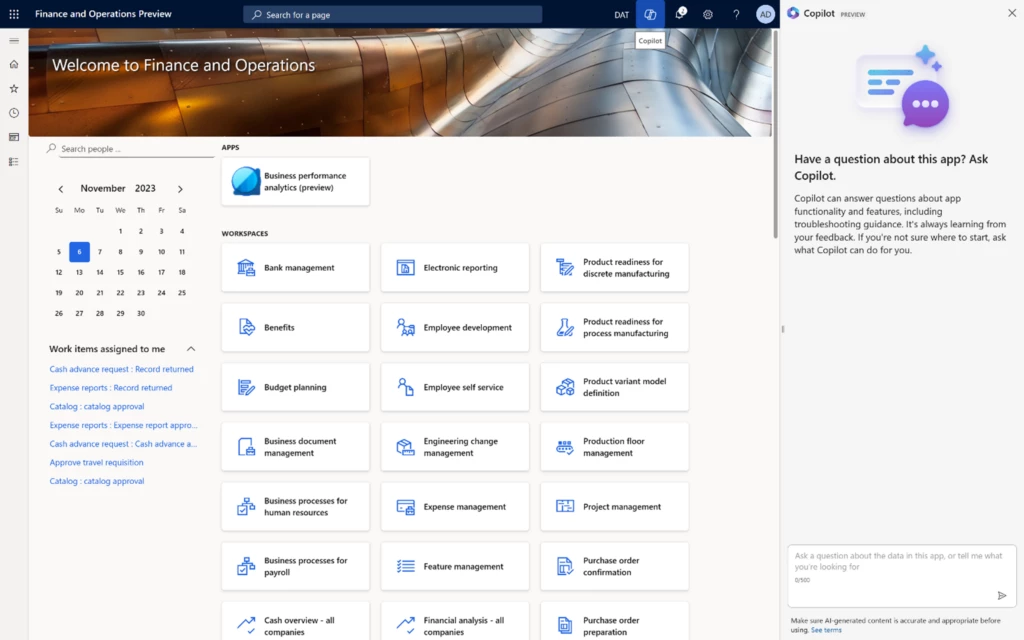The width and height of the screenshot is (1024, 640).
Task: Select November 15 on the calendar
Action: [120, 272]
